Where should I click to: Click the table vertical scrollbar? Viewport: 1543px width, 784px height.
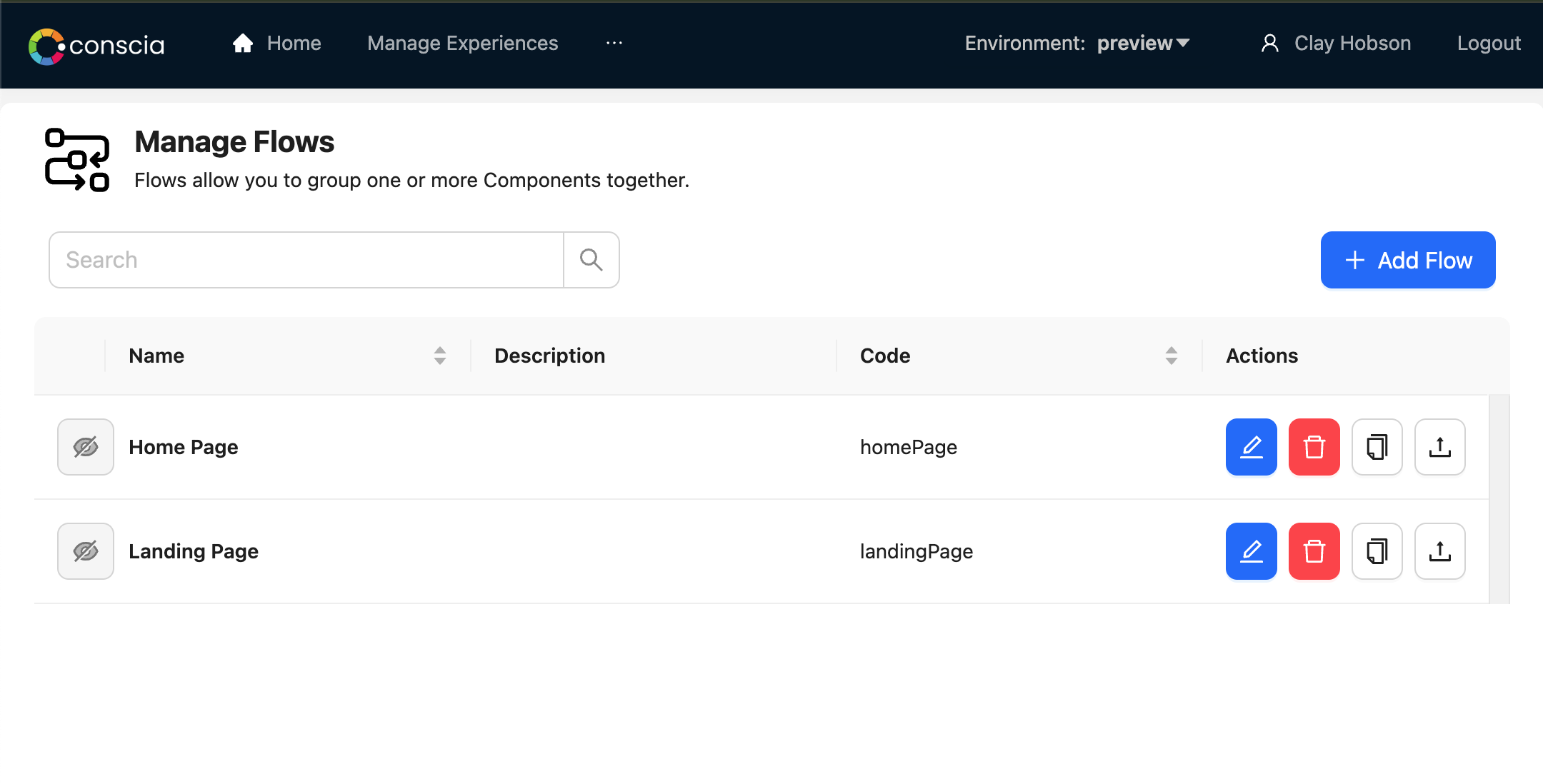click(x=1499, y=499)
